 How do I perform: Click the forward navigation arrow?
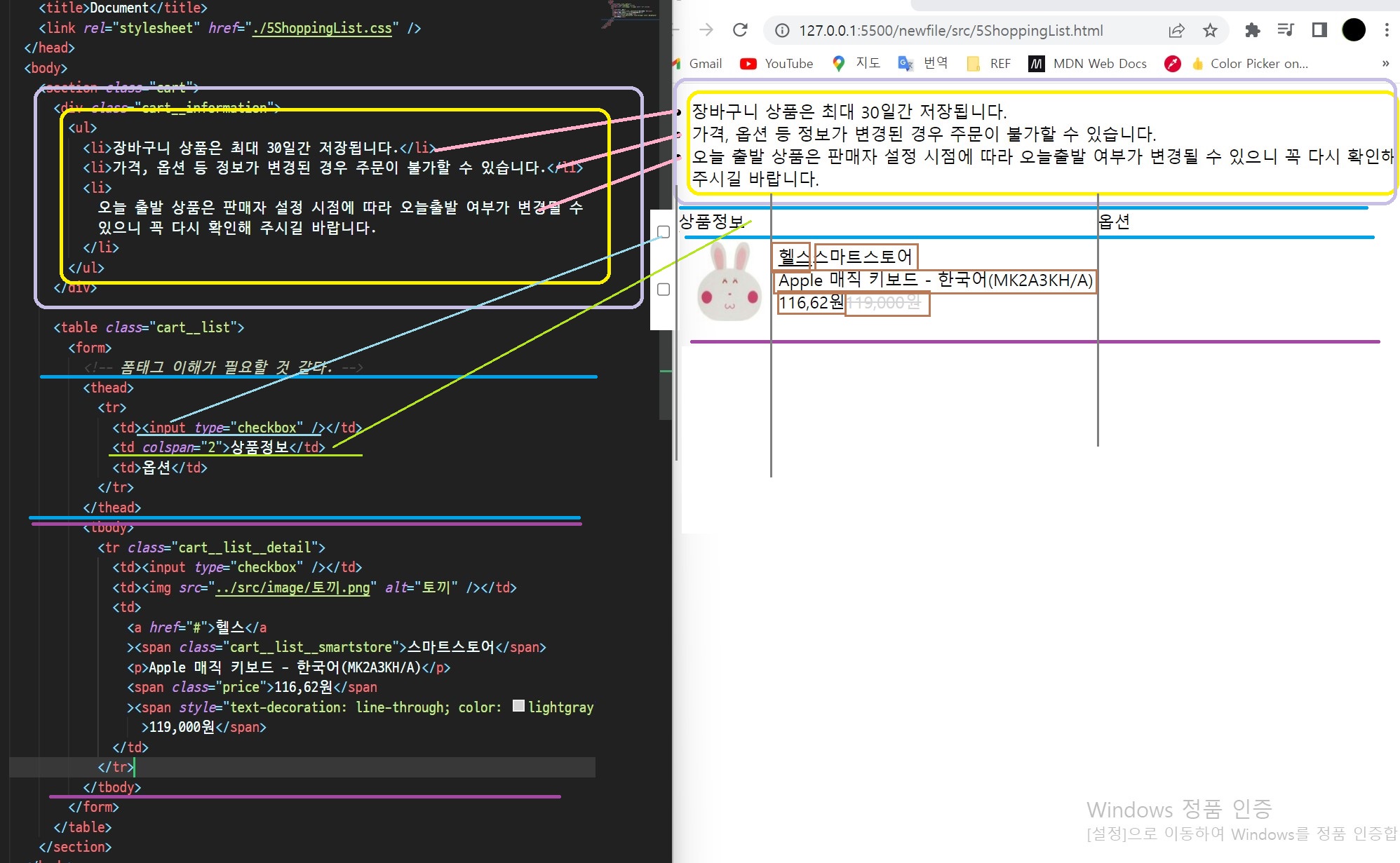tap(706, 30)
